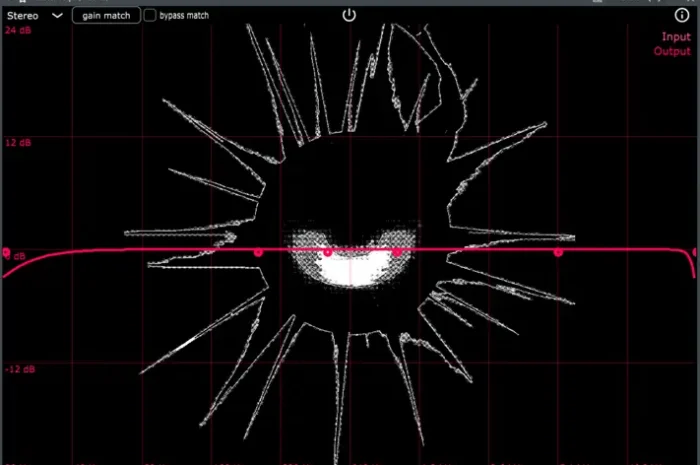Screen dimensions: 700x465
Task: Select the rightmost EQ band node at edge
Action: [x=695, y=253]
